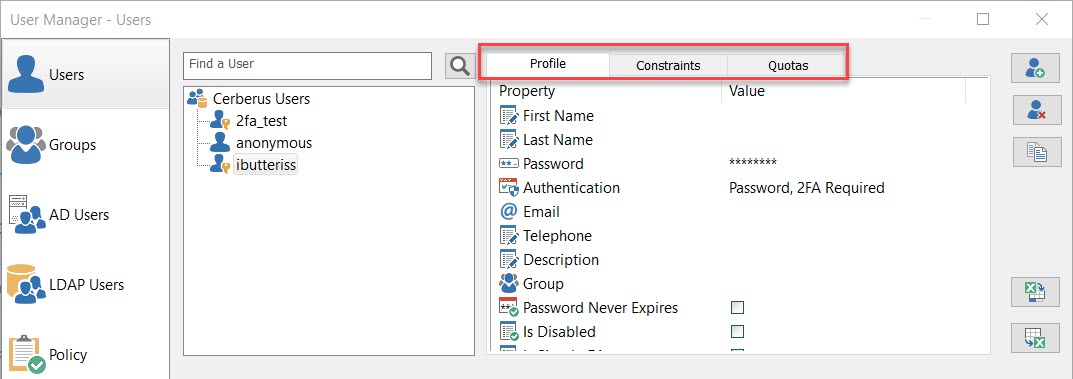Click the add new user button
The image size is (1073, 379).
click(1035, 68)
